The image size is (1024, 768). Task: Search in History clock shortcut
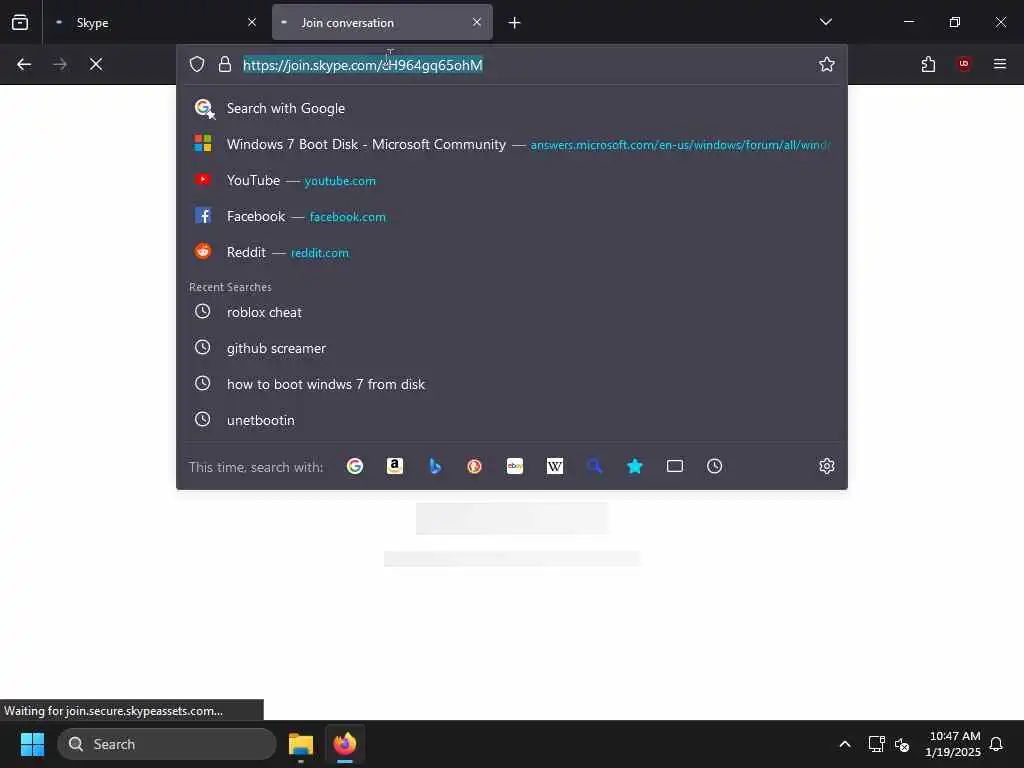point(714,466)
